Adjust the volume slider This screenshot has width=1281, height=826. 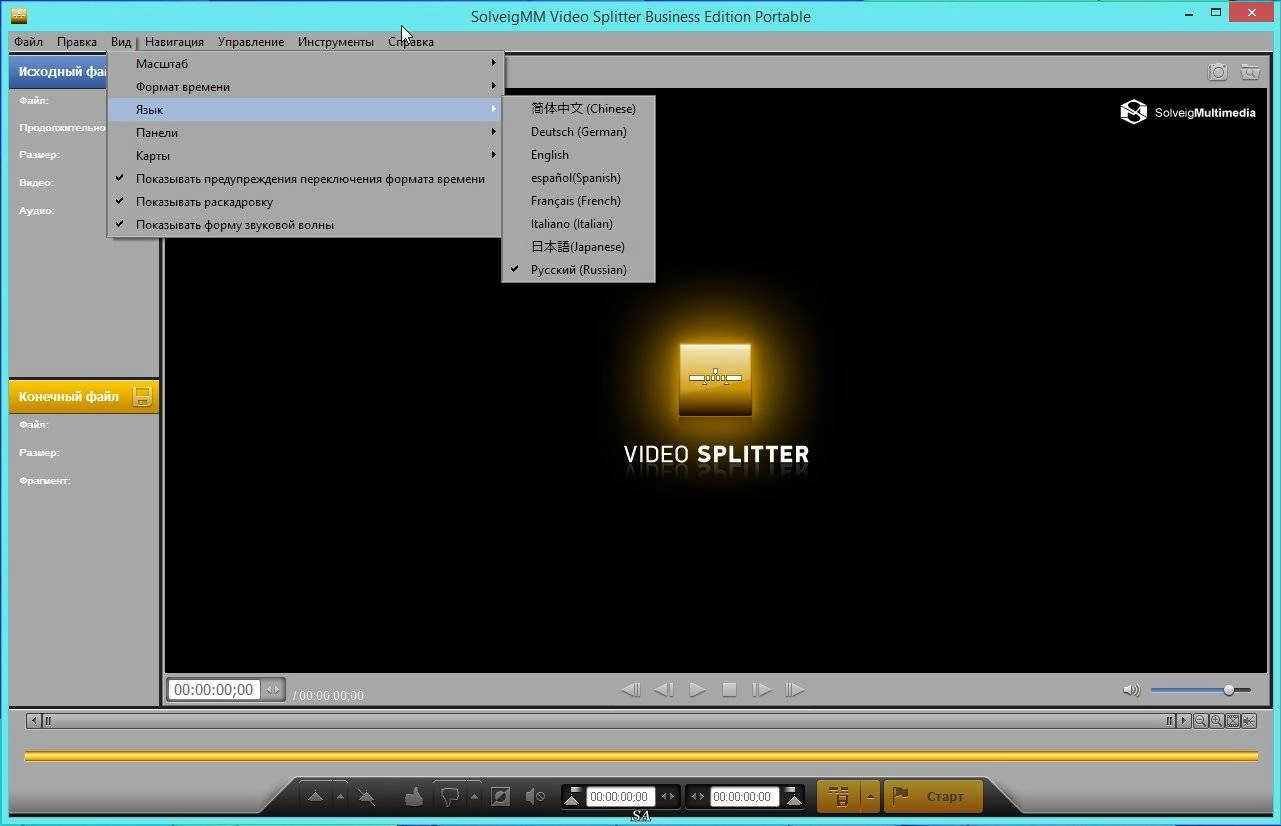click(1202, 690)
